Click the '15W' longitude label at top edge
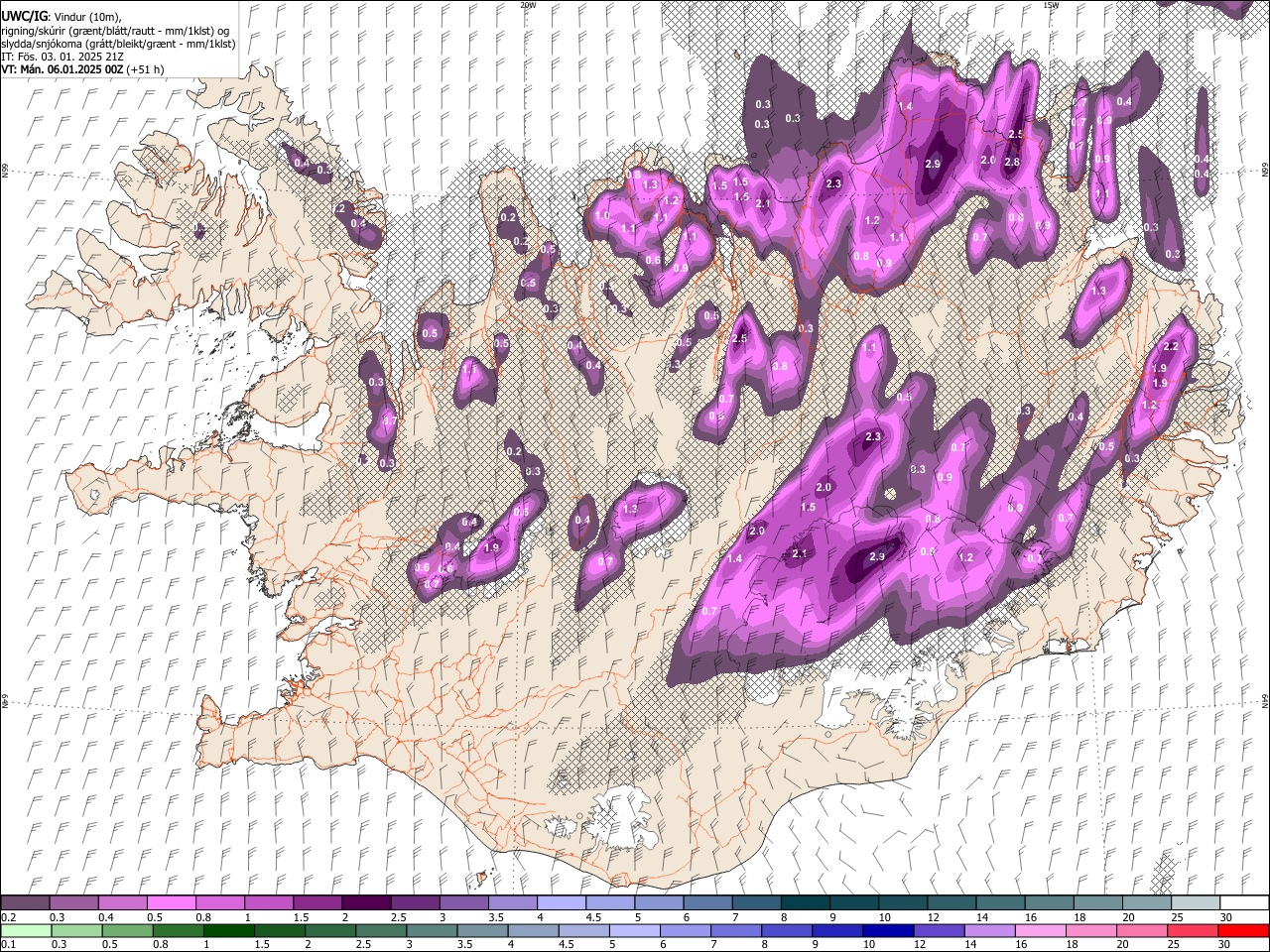 point(1051,5)
